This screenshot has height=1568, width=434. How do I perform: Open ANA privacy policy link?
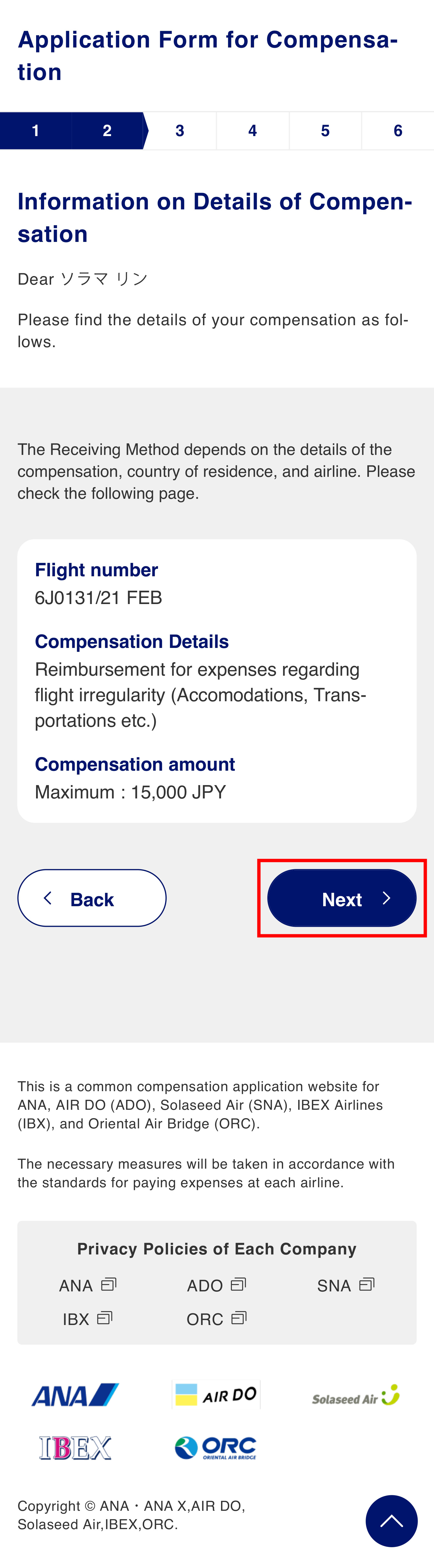pos(87,1285)
